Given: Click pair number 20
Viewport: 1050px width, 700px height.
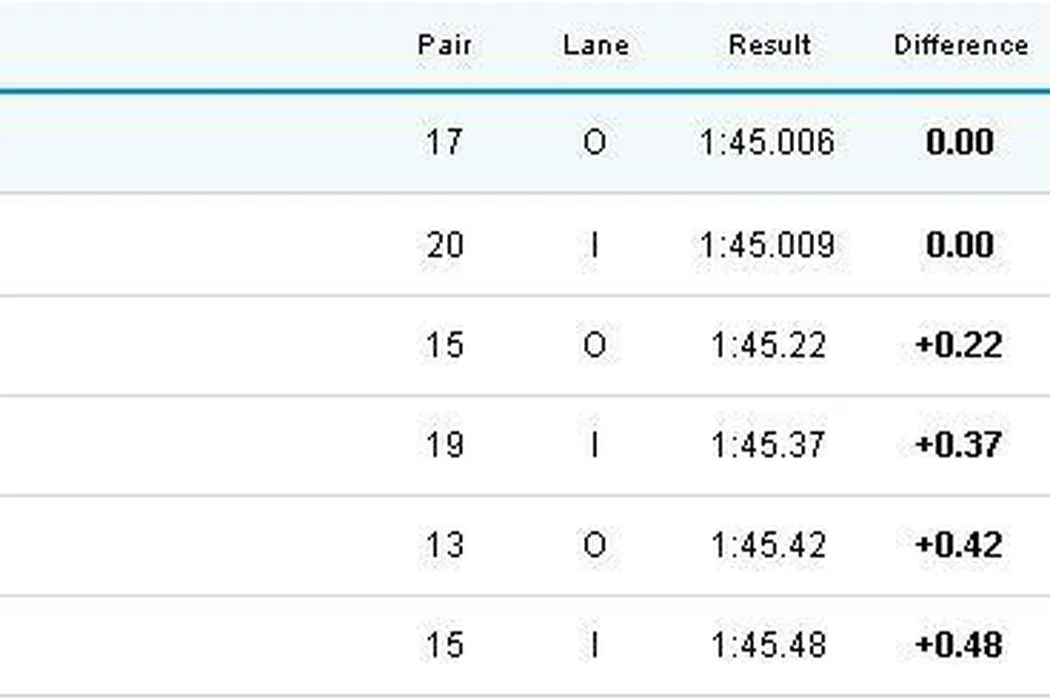Looking at the screenshot, I should coord(444,245).
